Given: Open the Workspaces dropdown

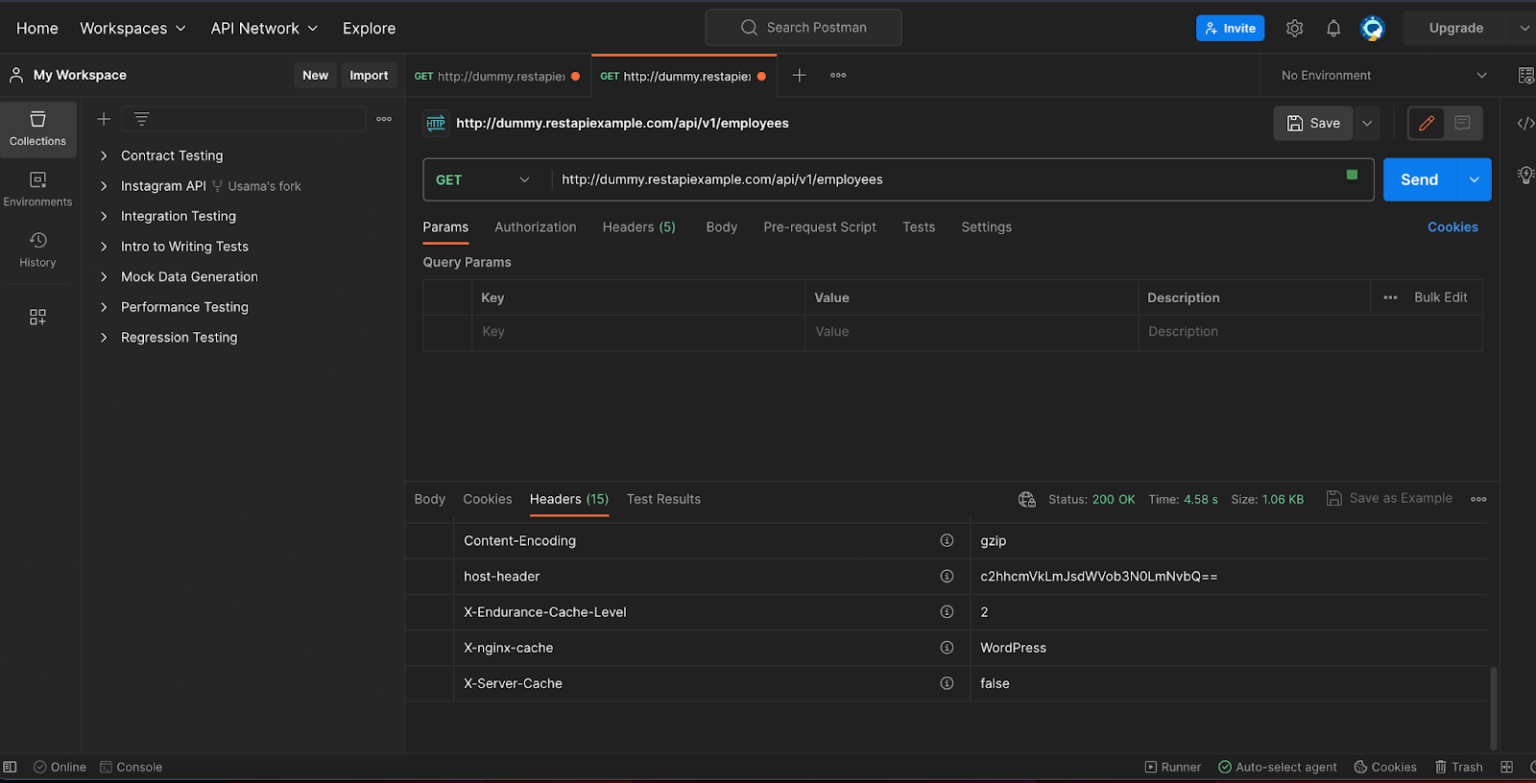Looking at the screenshot, I should [x=133, y=28].
